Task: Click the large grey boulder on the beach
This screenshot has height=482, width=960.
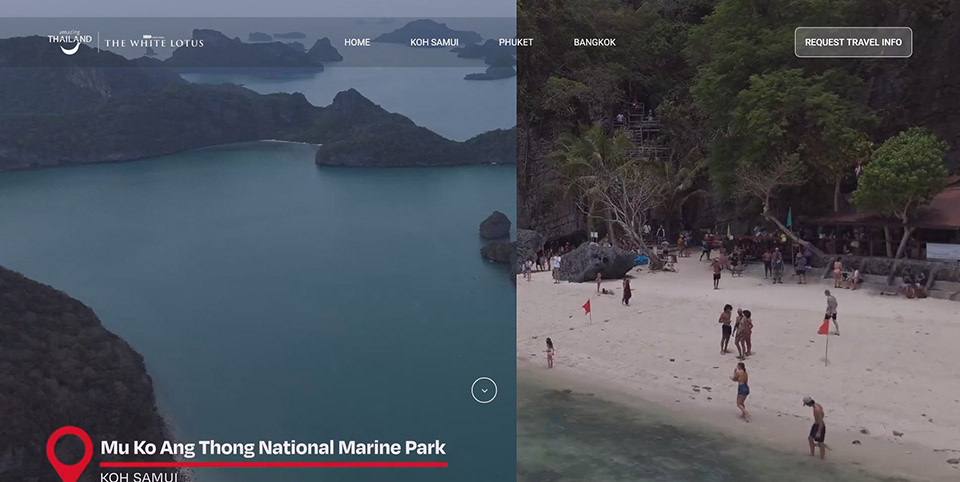Action: tap(590, 262)
